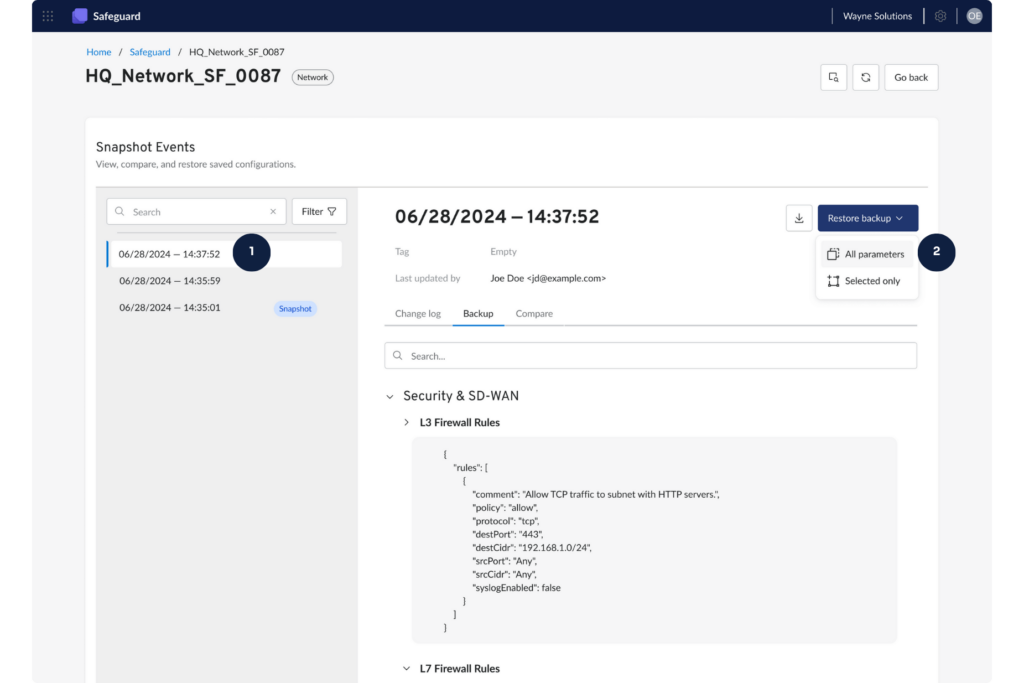Click the Safeguard logo icon
This screenshot has height=683, width=1024.
(x=79, y=15)
